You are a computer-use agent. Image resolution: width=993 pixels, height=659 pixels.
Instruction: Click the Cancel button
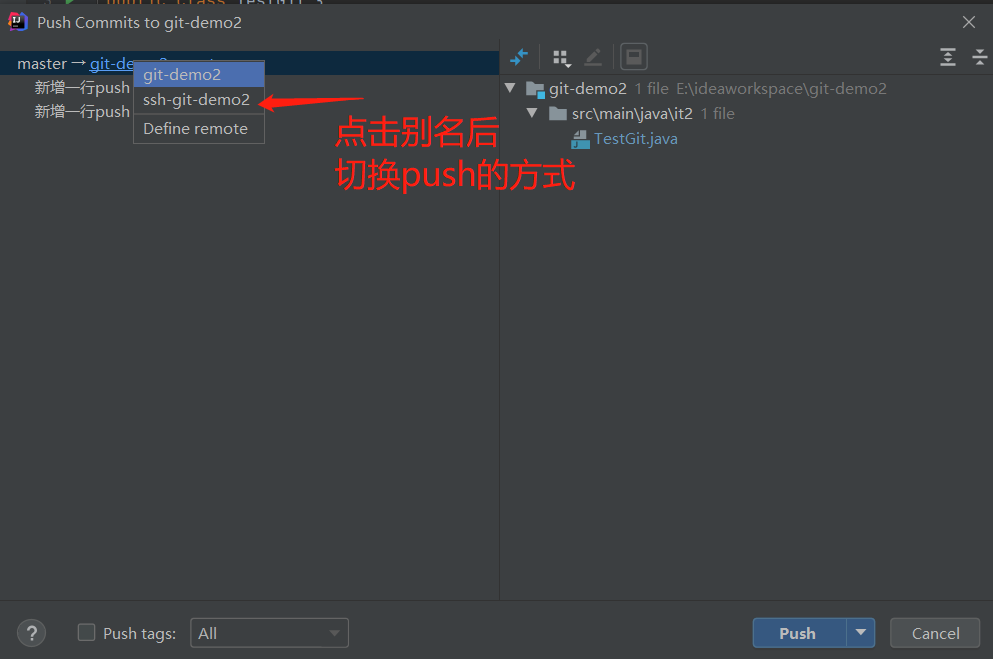(935, 633)
